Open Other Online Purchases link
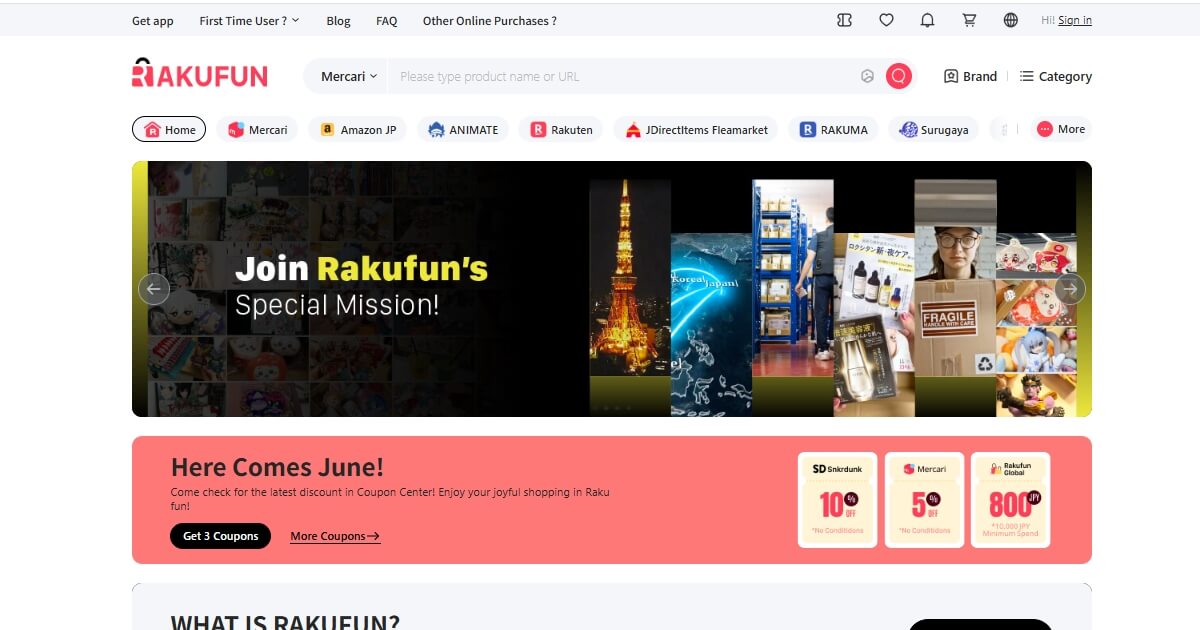1200x630 pixels. tap(490, 20)
